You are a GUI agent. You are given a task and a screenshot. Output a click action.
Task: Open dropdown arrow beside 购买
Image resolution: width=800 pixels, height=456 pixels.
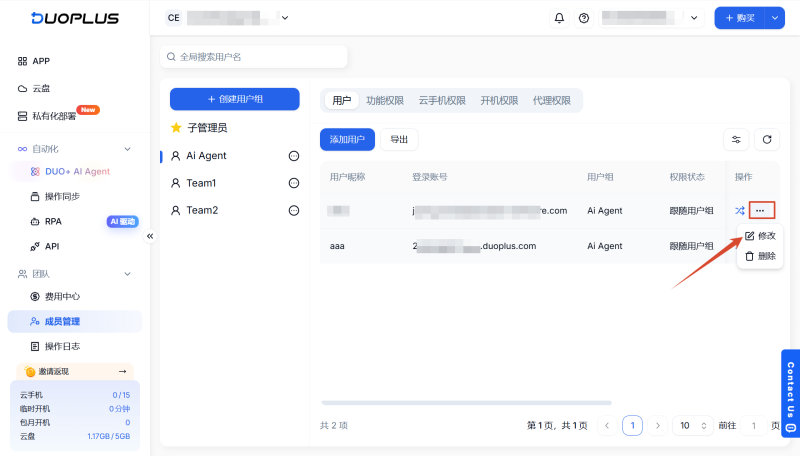pos(774,18)
